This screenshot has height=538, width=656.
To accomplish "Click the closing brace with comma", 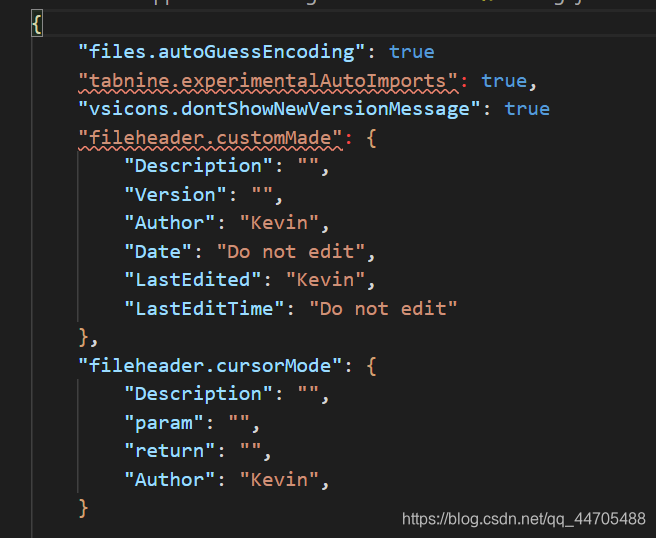I will coord(88,337).
